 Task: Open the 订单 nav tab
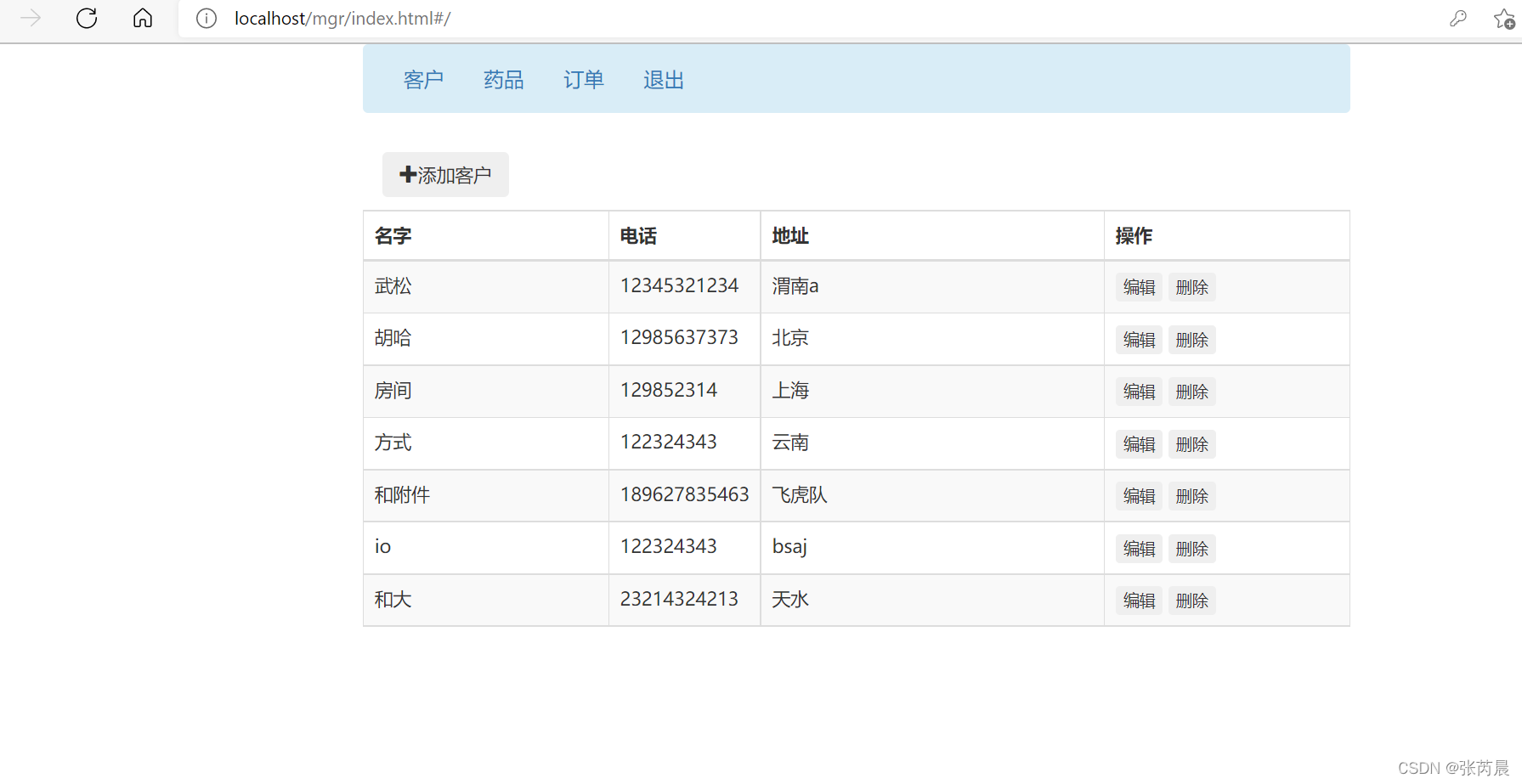click(583, 80)
